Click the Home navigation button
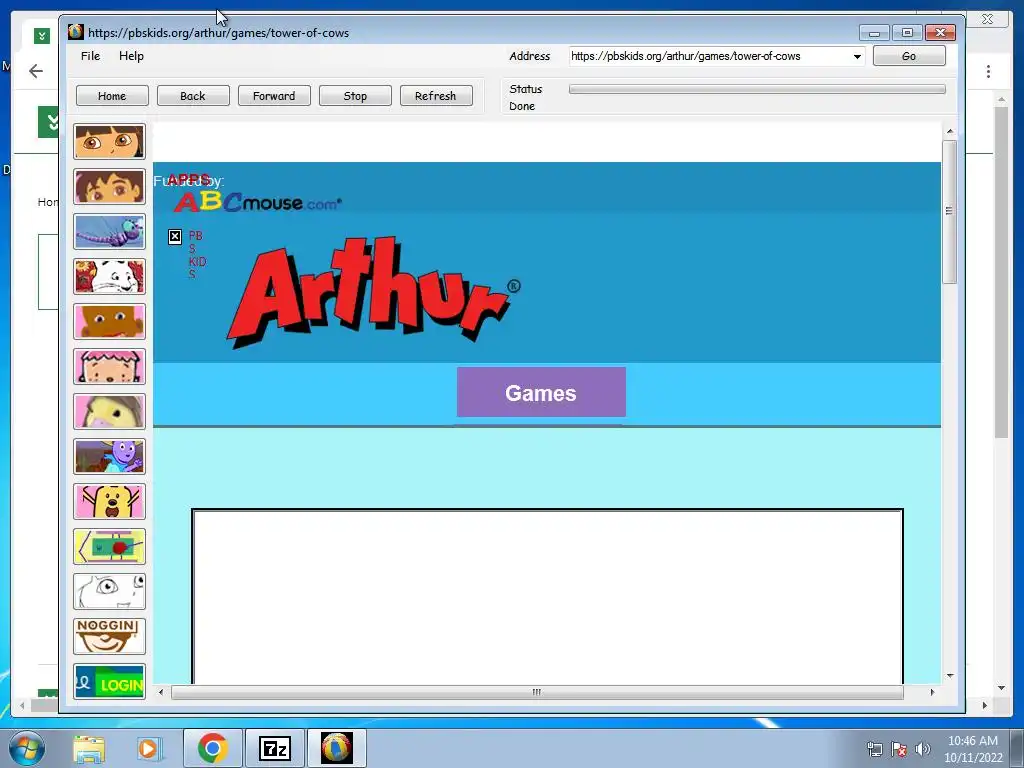 point(112,96)
